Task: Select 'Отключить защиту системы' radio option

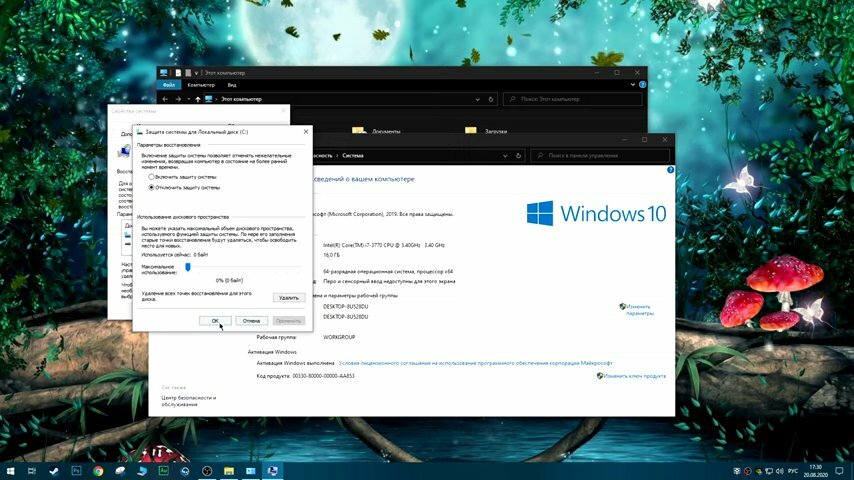Action: 184,187
